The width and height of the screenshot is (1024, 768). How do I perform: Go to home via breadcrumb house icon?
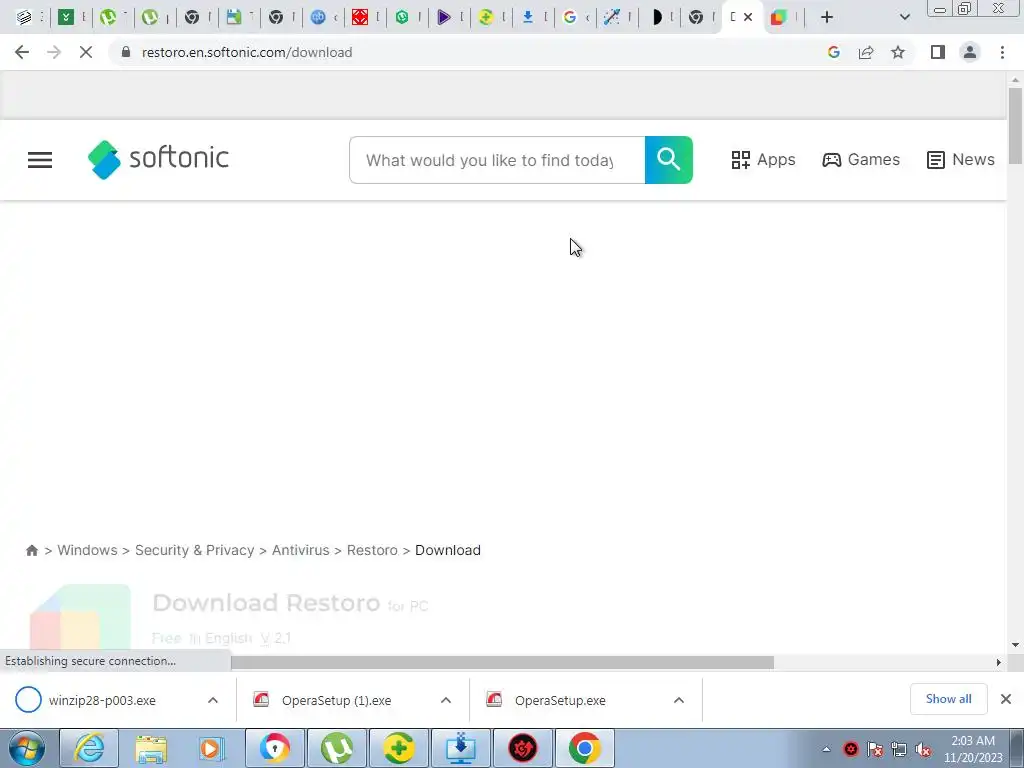31,551
